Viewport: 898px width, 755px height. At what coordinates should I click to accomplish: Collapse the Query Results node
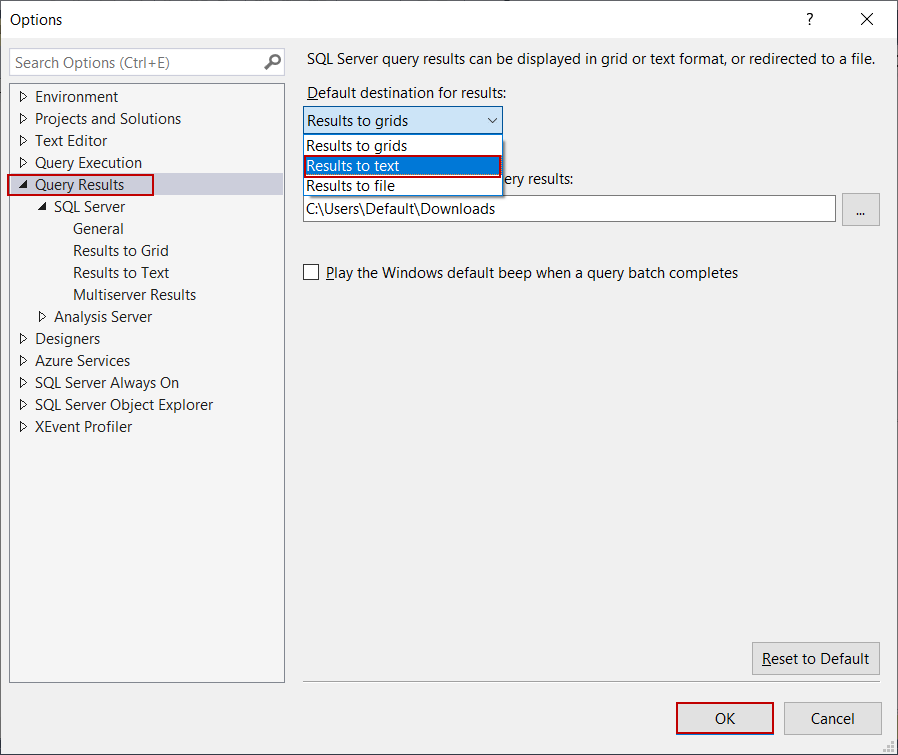click(23, 185)
